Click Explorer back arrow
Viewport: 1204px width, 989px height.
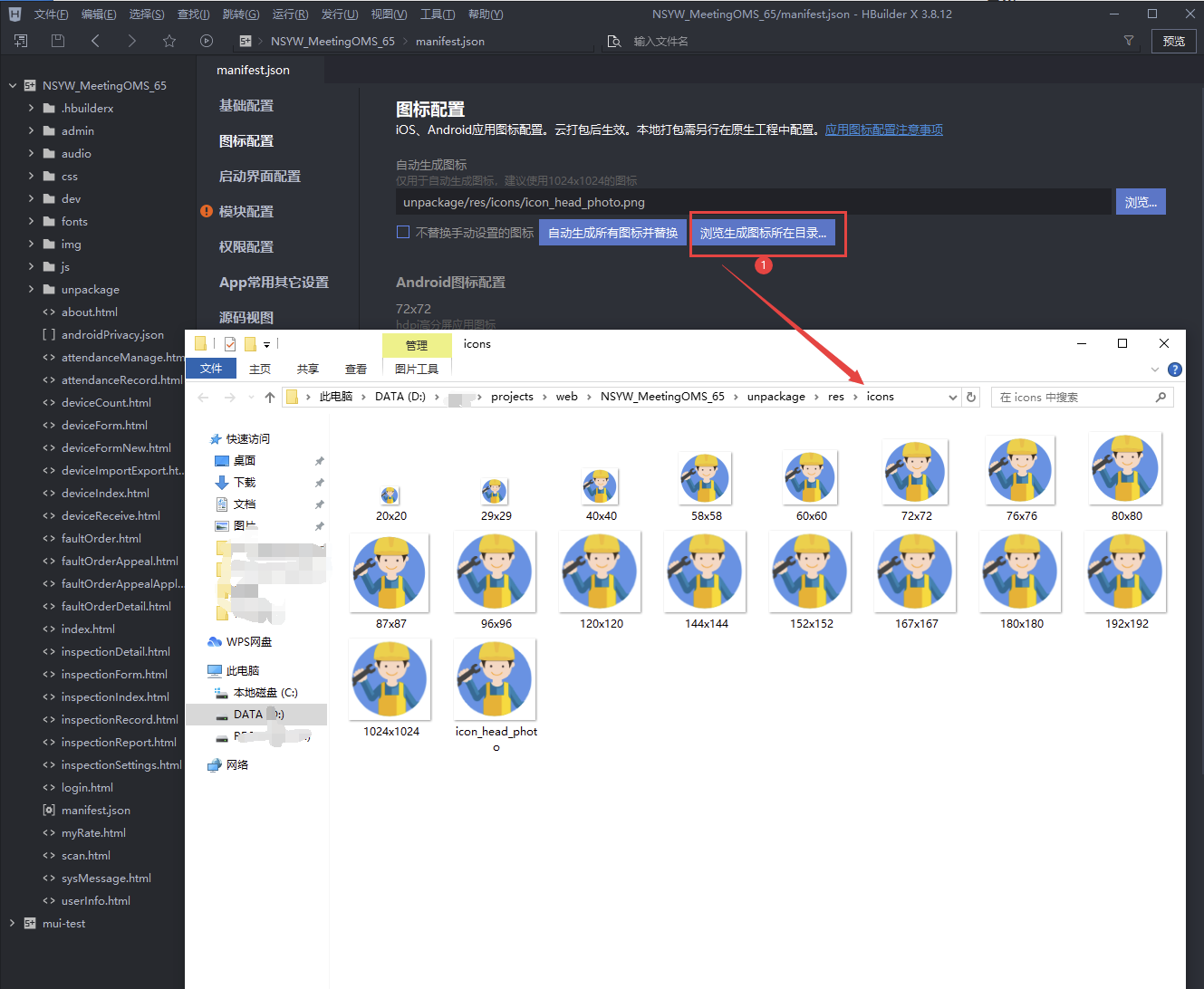coord(204,397)
